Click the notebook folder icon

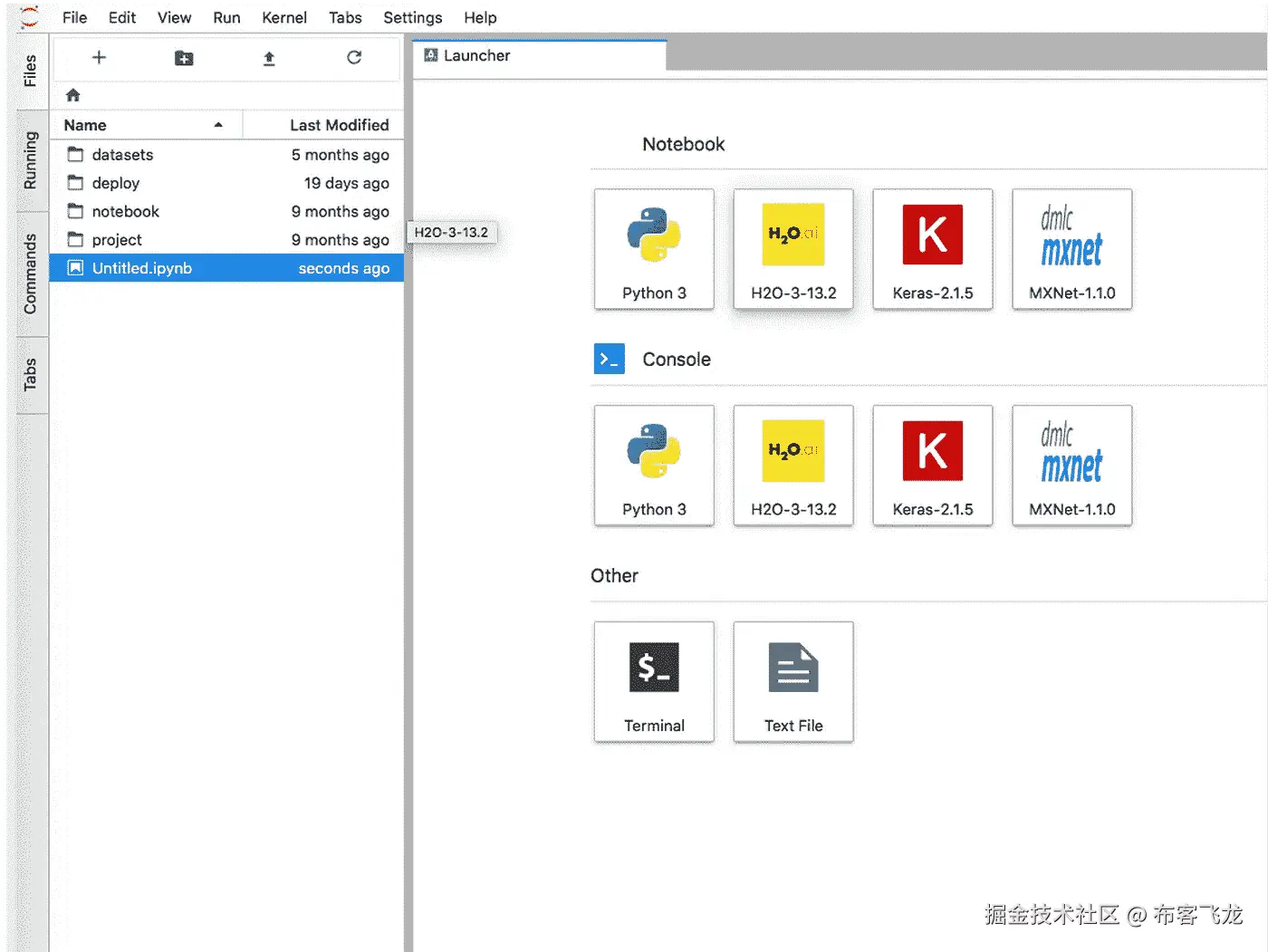[x=76, y=211]
